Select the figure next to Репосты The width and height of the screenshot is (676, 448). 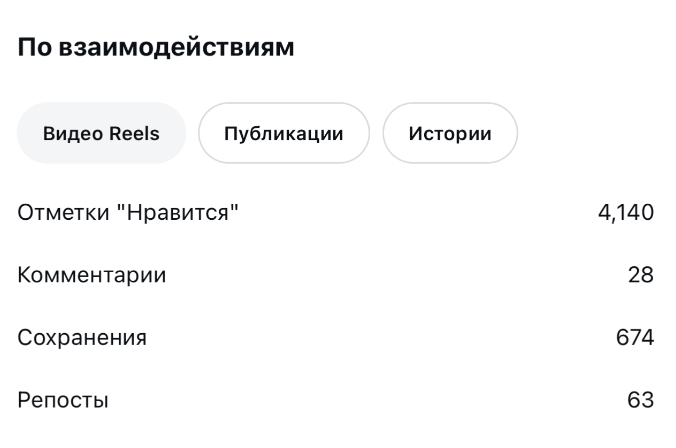point(640,401)
